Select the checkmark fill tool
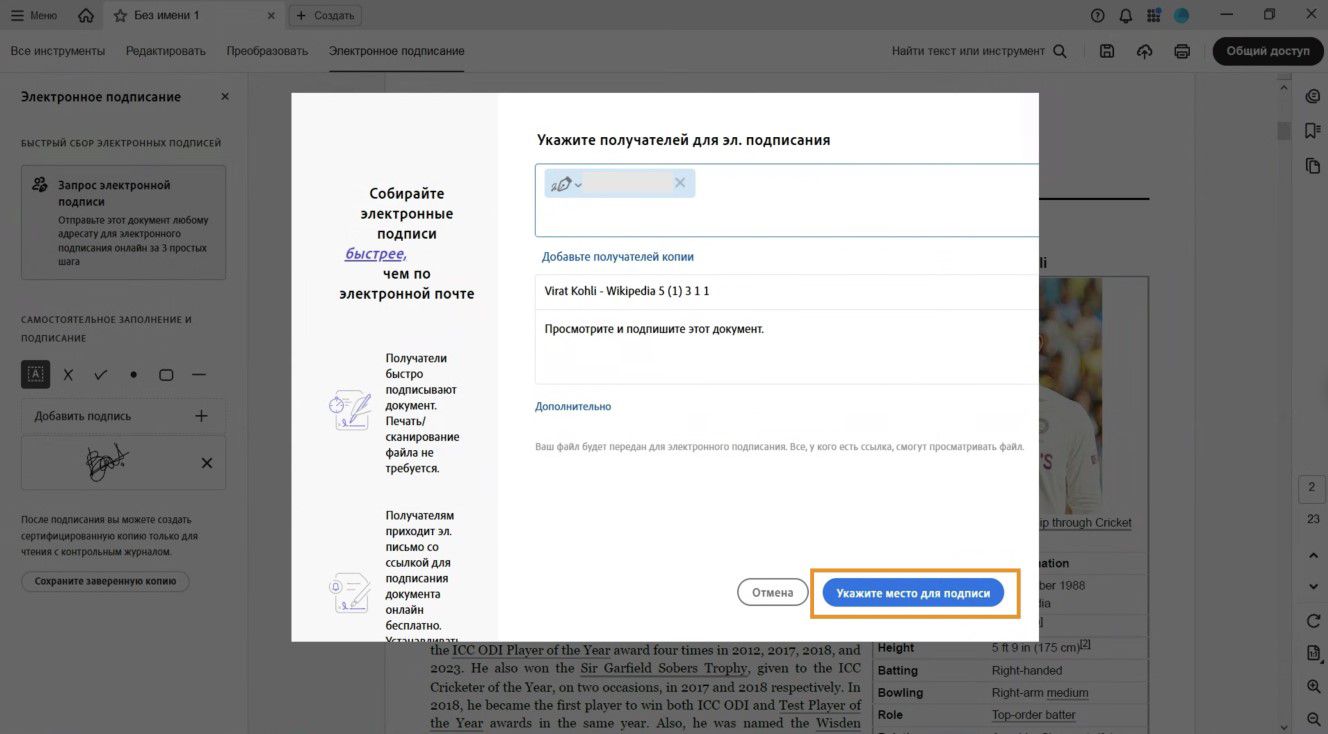This screenshot has height=734, width=1328. [x=101, y=375]
